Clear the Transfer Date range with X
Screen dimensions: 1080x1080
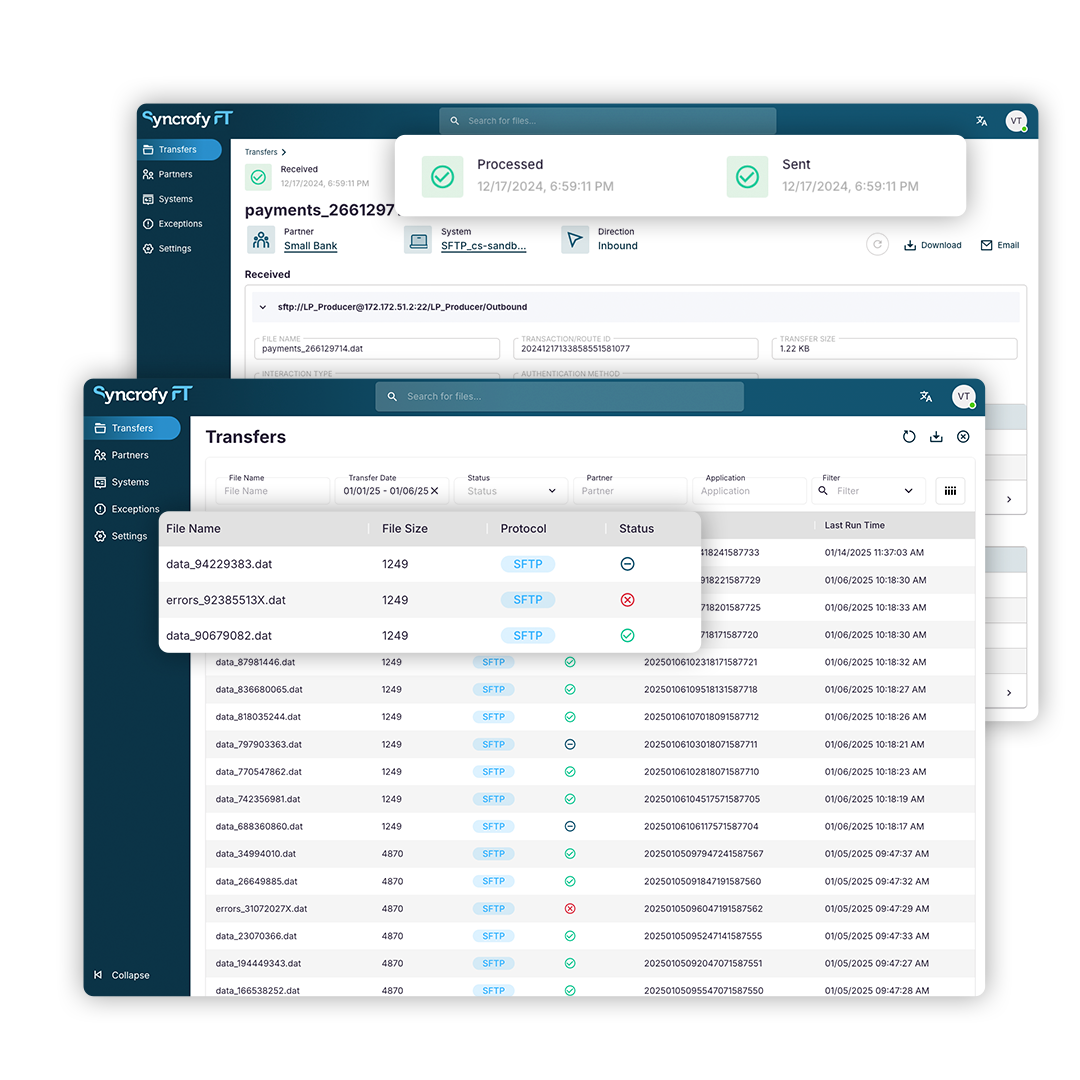tap(435, 491)
